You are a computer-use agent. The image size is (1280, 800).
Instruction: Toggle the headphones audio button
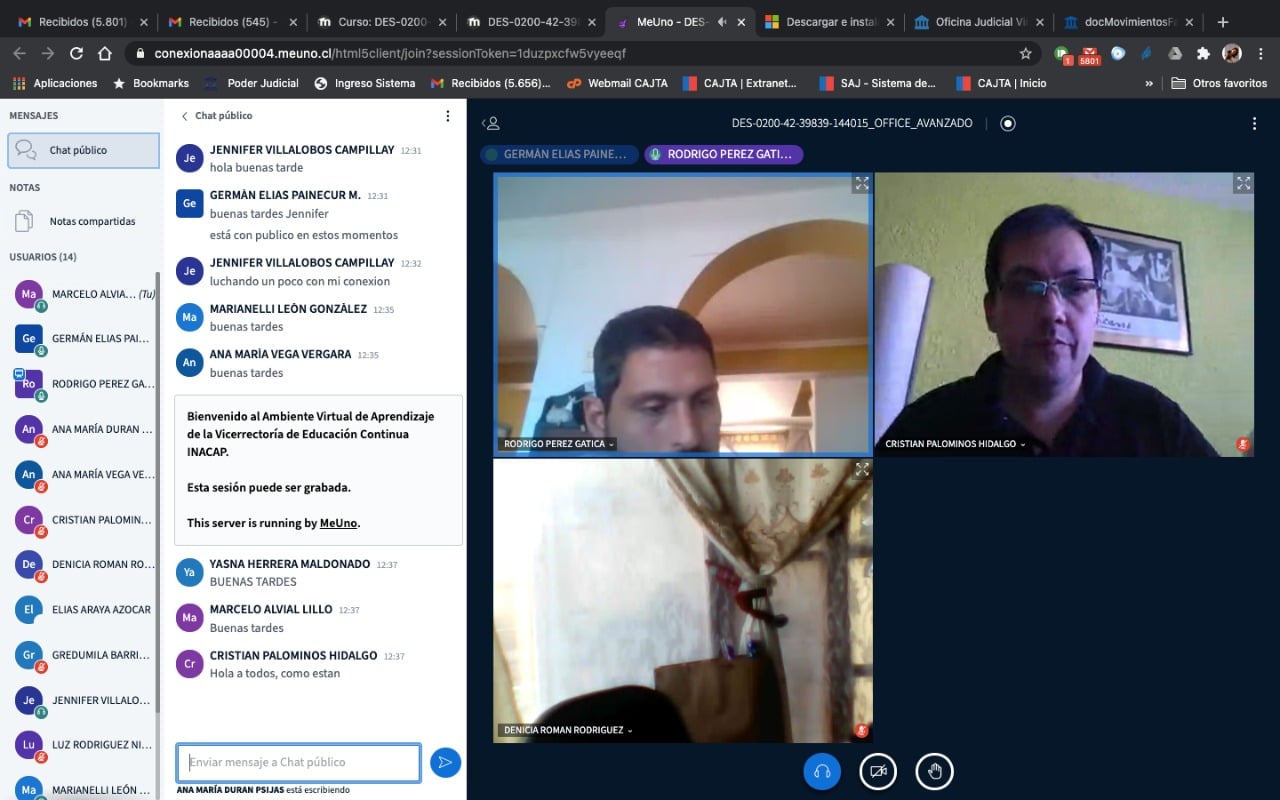(x=822, y=771)
